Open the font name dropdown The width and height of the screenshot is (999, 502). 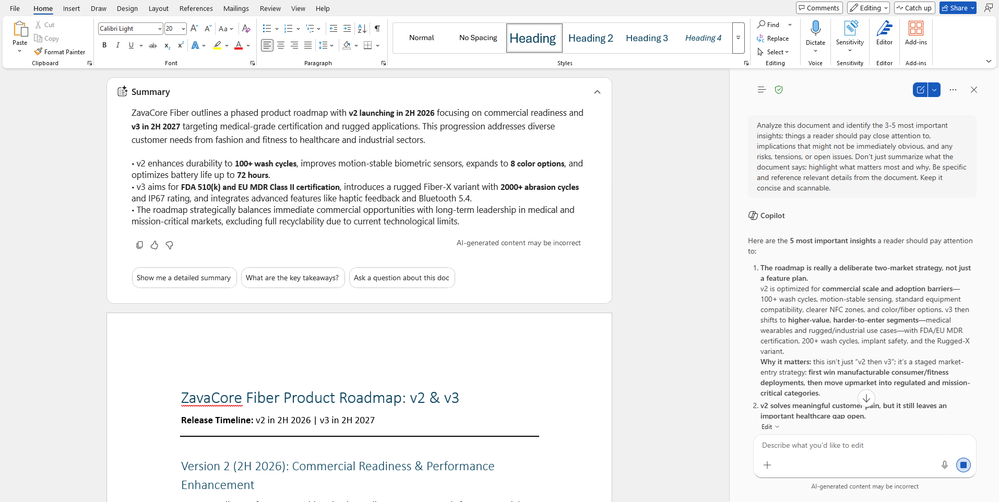[159, 29]
